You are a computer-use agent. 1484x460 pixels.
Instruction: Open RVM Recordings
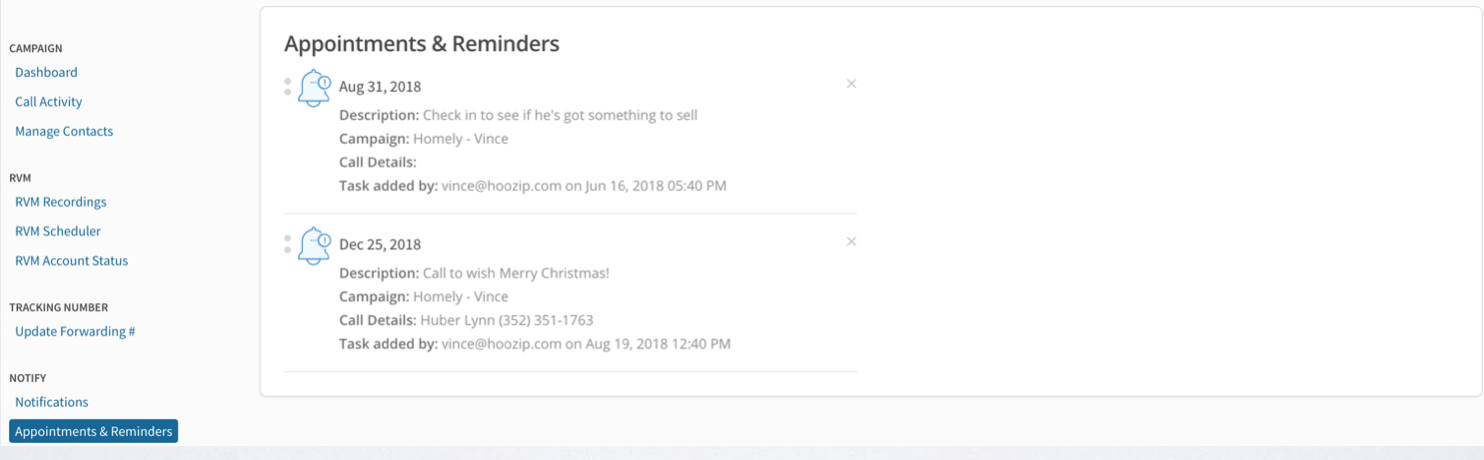pos(61,202)
